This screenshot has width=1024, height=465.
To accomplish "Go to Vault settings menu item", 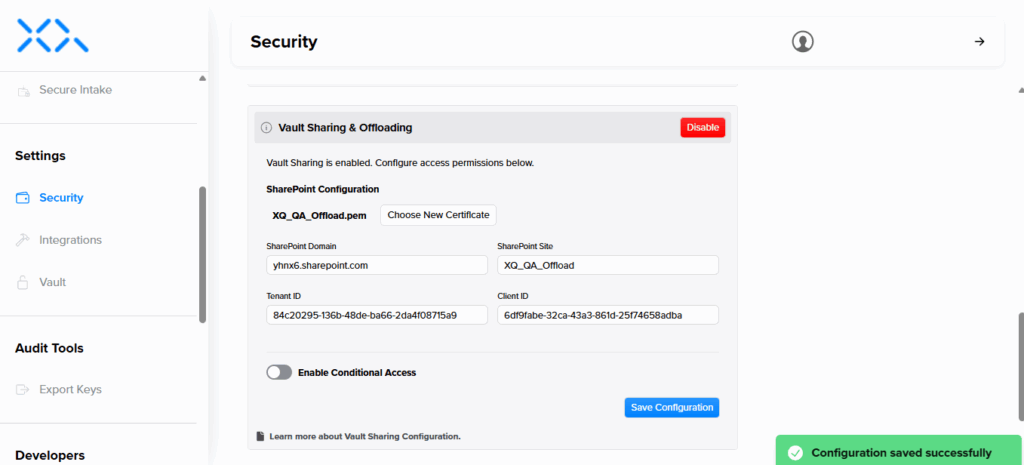I will [x=52, y=283].
